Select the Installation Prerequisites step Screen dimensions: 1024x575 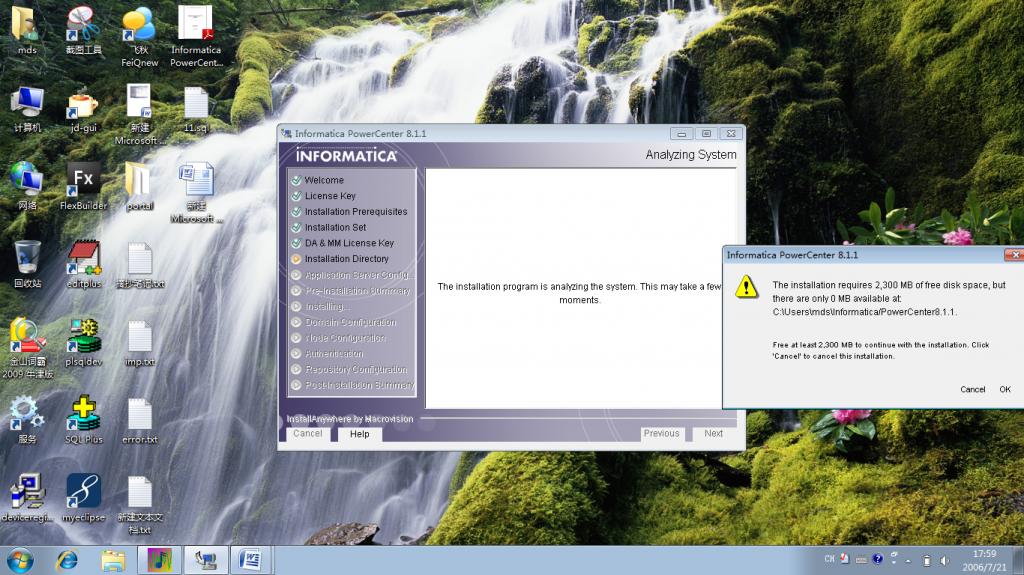point(355,212)
